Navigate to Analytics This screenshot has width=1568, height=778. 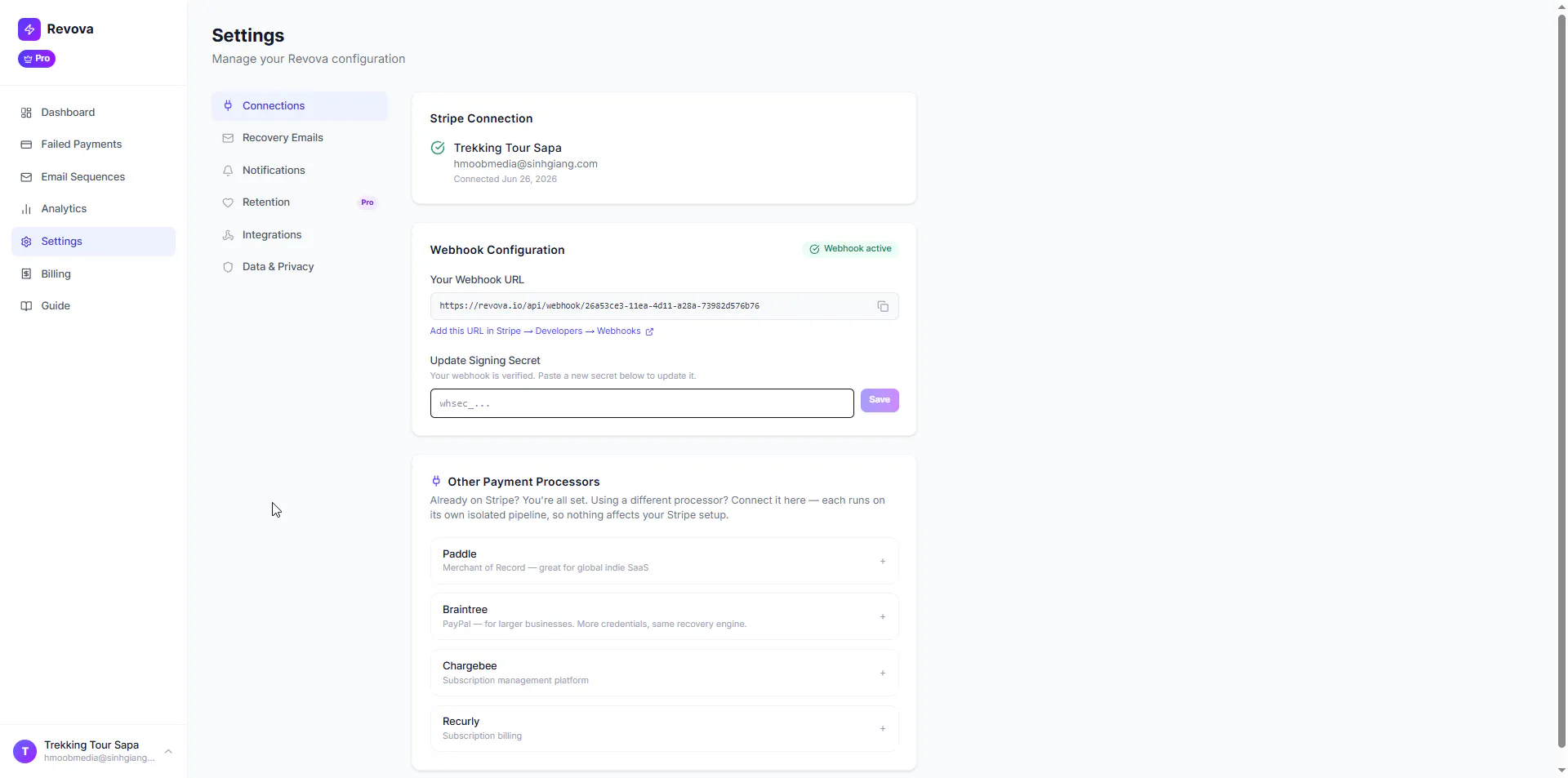click(x=93, y=209)
